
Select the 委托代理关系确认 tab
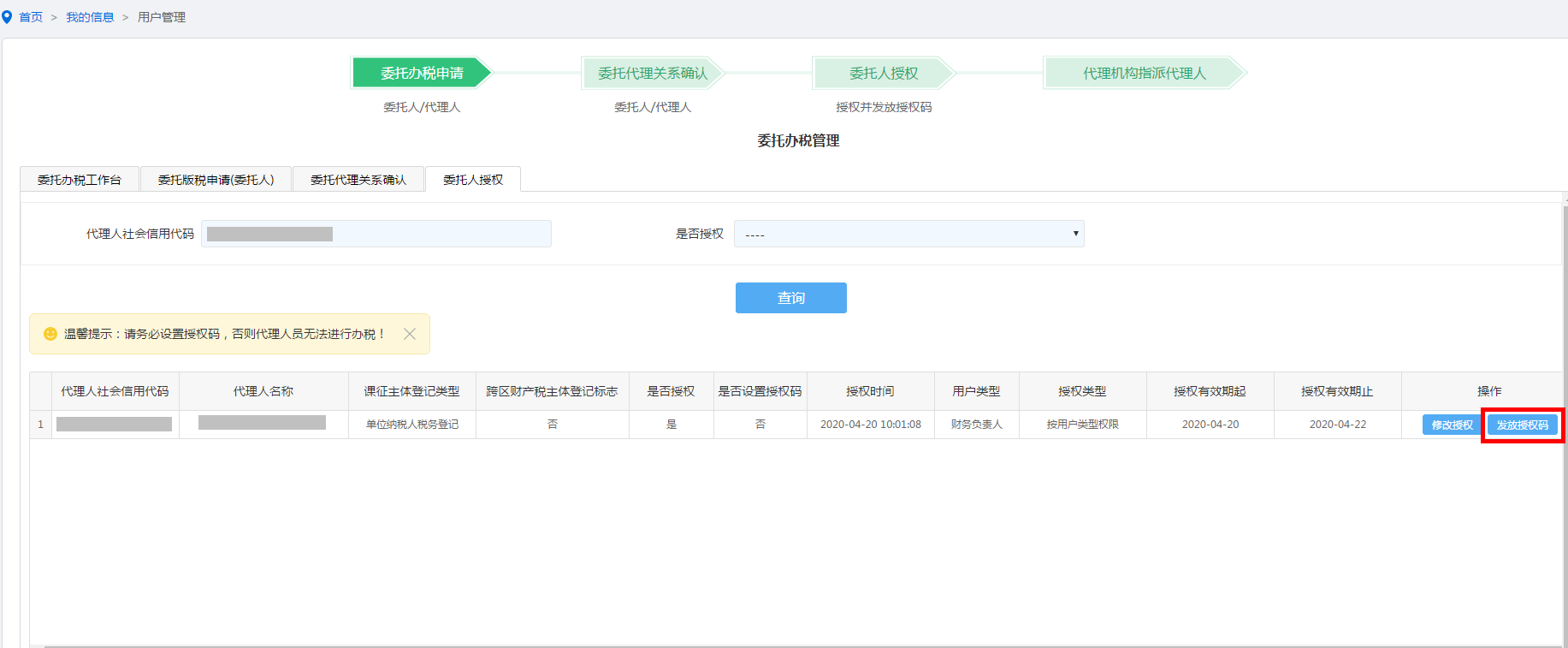(x=358, y=180)
